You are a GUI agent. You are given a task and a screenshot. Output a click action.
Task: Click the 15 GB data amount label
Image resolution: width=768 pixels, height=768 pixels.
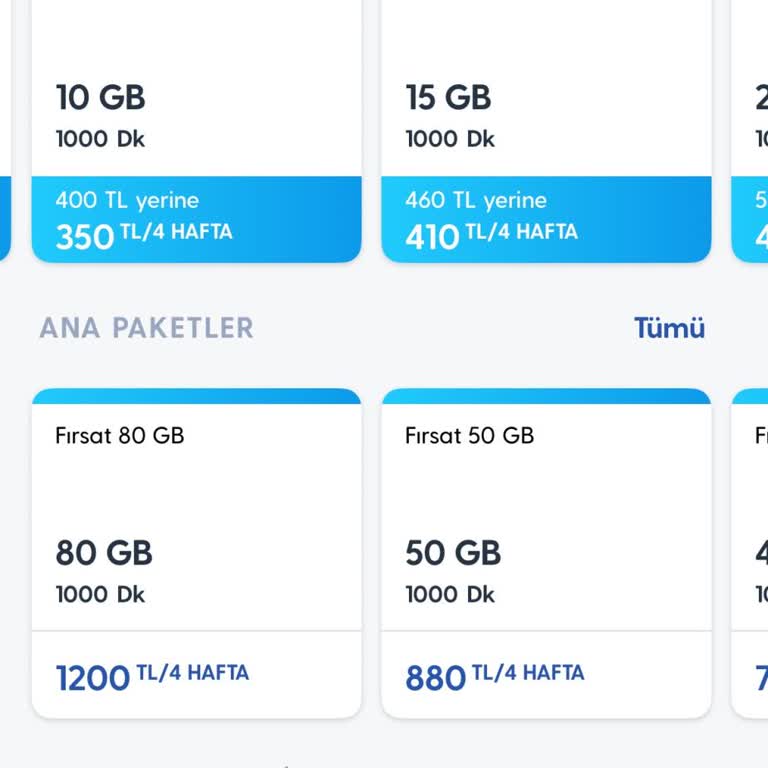pyautogui.click(x=448, y=98)
